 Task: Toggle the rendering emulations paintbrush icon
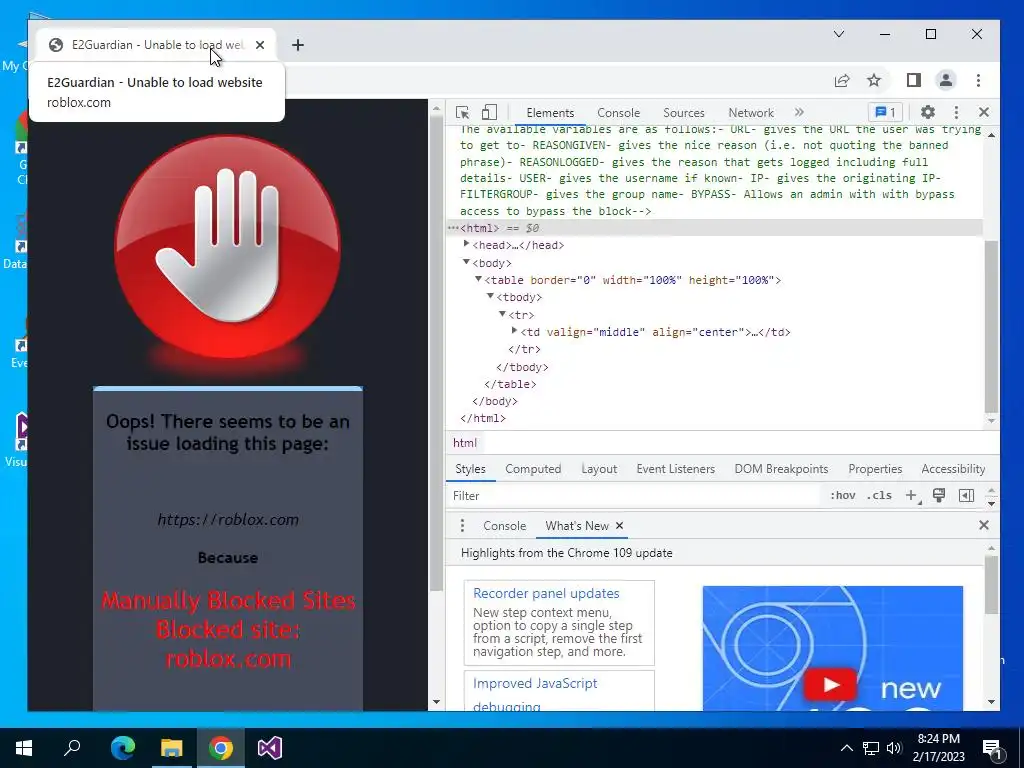tap(939, 496)
